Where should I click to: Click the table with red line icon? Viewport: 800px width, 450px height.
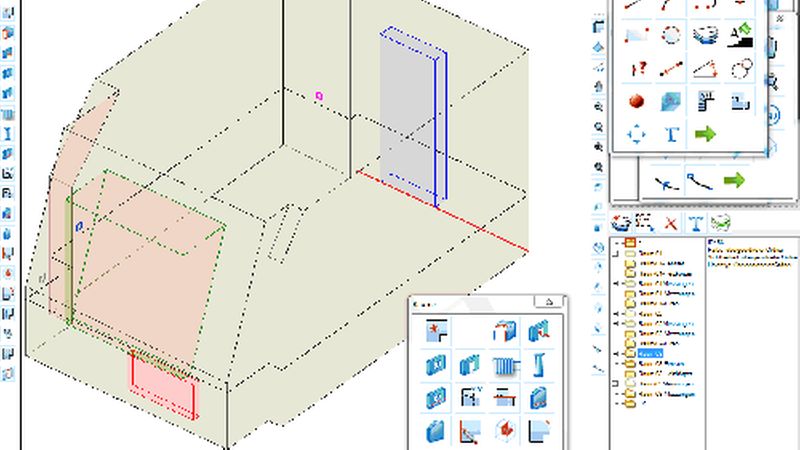pos(505,397)
